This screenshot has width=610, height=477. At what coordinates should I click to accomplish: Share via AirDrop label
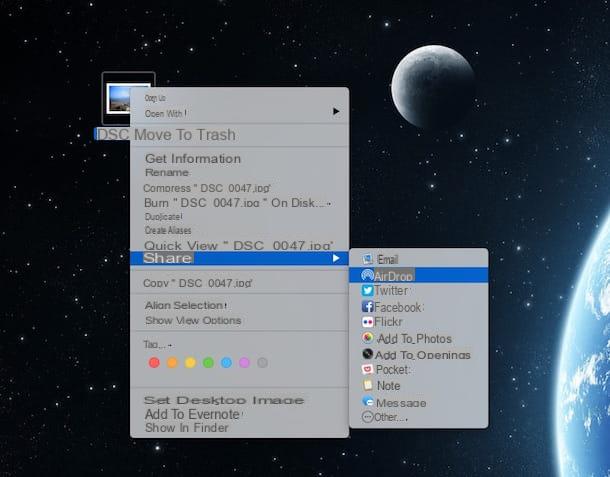tap(393, 276)
